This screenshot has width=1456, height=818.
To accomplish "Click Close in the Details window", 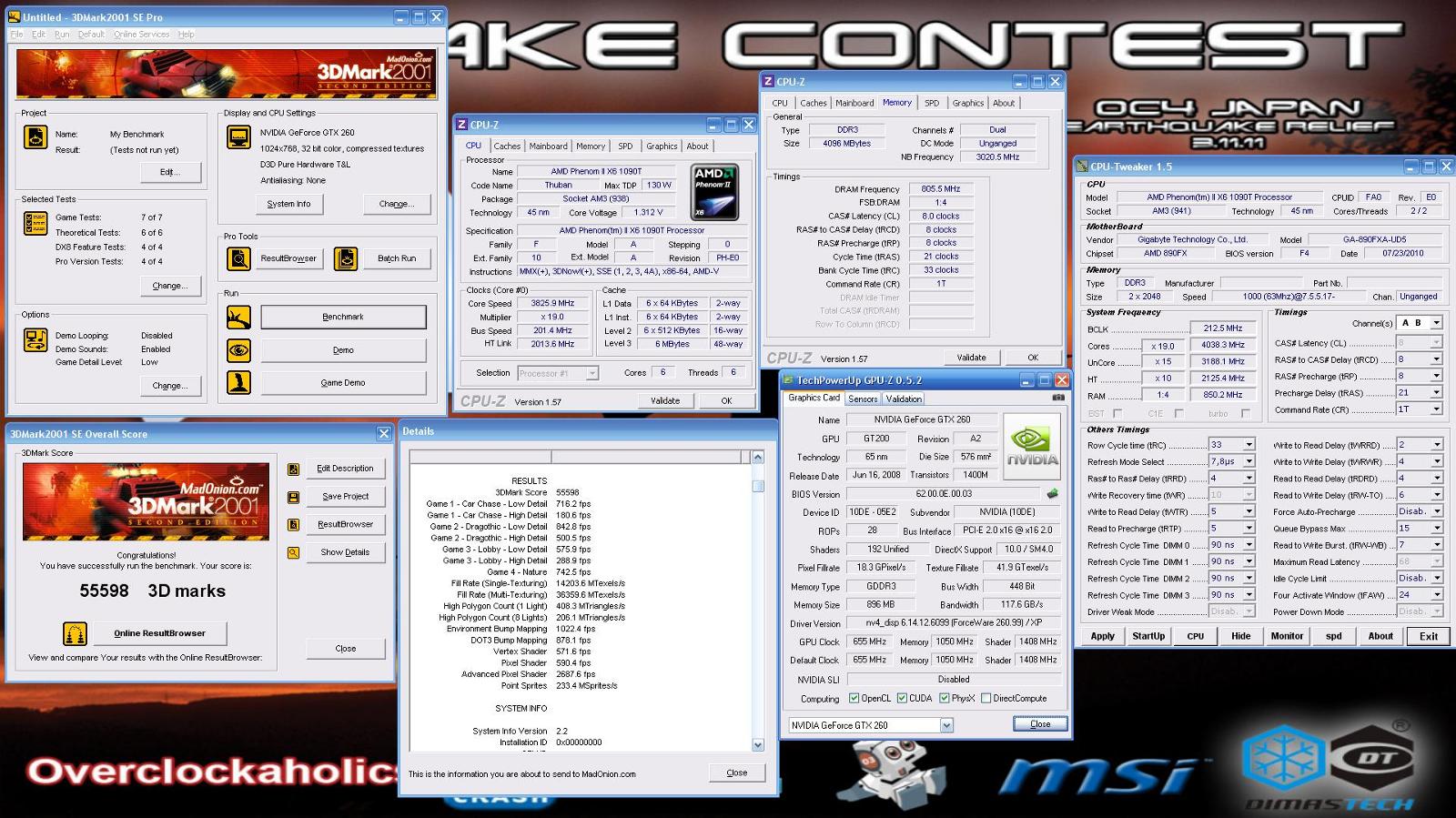I will 737,773.
